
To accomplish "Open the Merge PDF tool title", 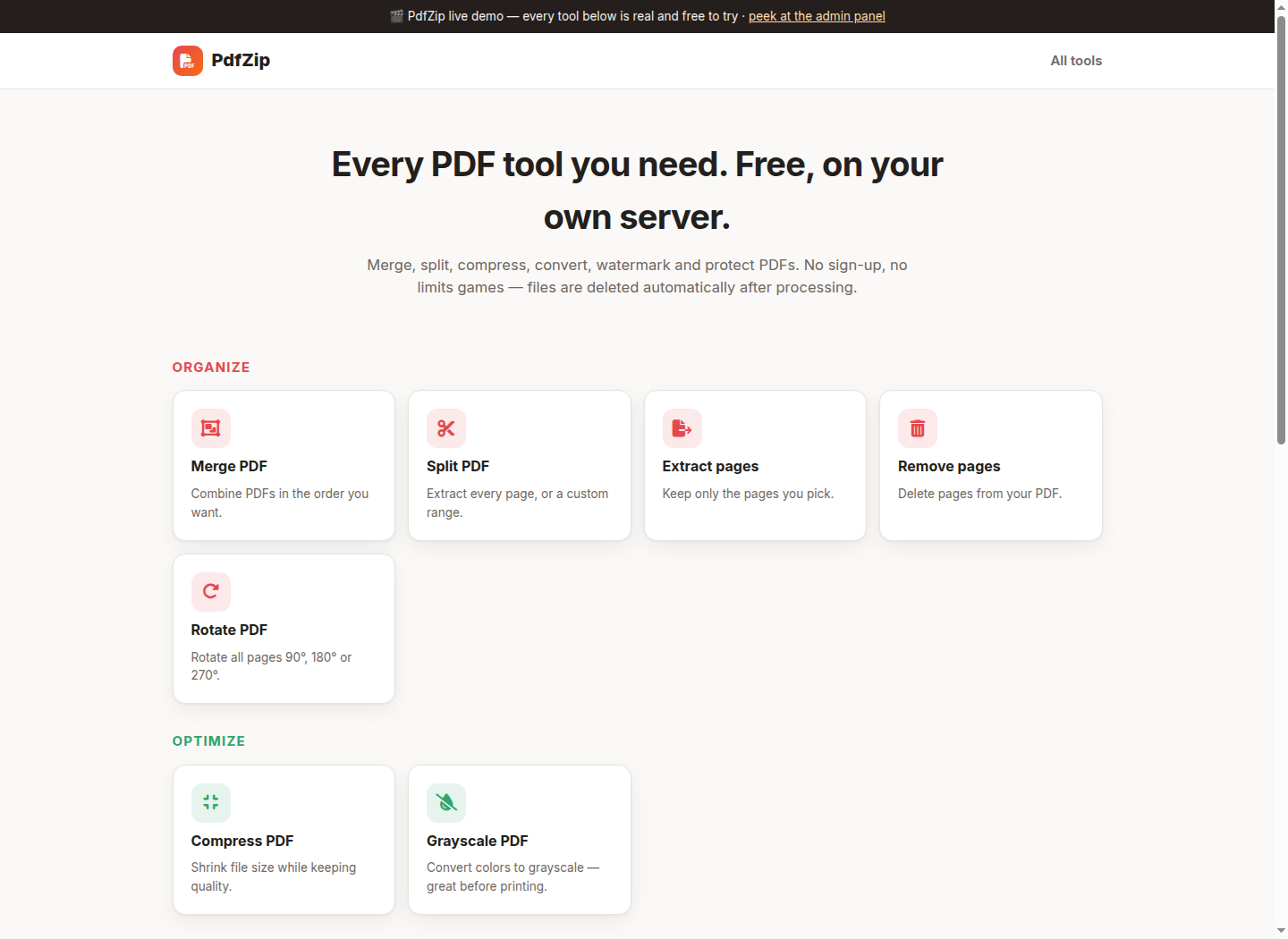I will click(229, 466).
